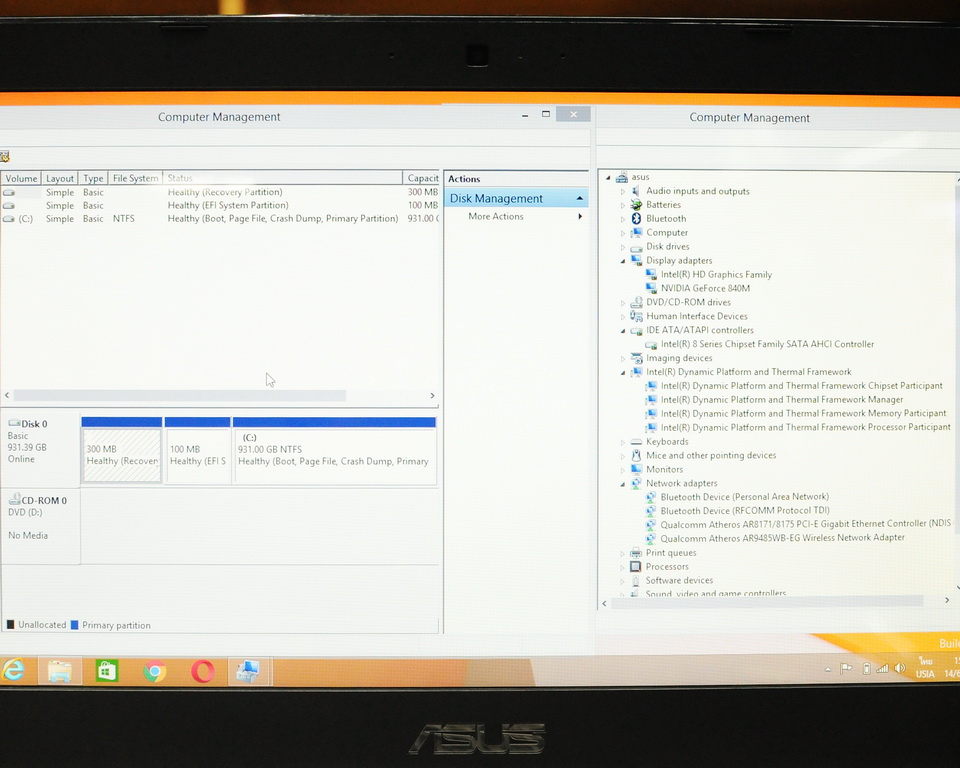Collapse the asus root node
This screenshot has width=960, height=768.
[608, 178]
